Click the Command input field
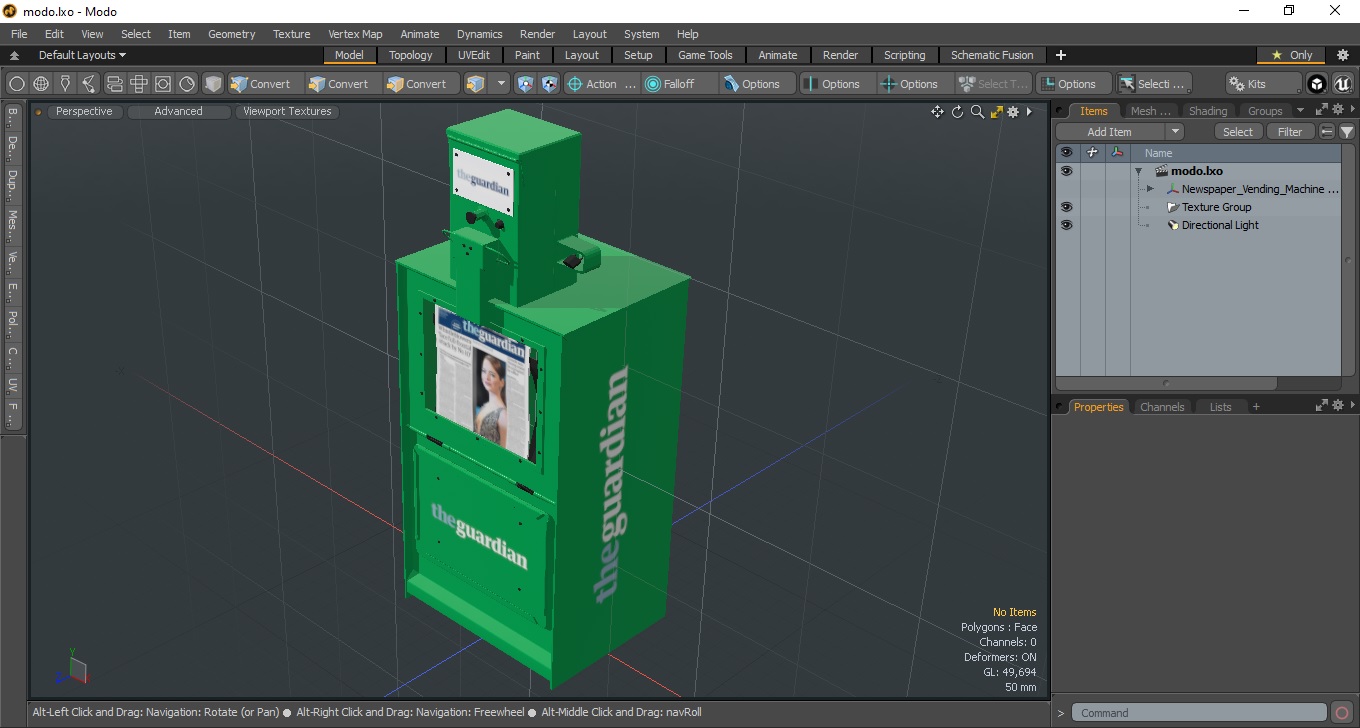 pyautogui.click(x=1201, y=713)
